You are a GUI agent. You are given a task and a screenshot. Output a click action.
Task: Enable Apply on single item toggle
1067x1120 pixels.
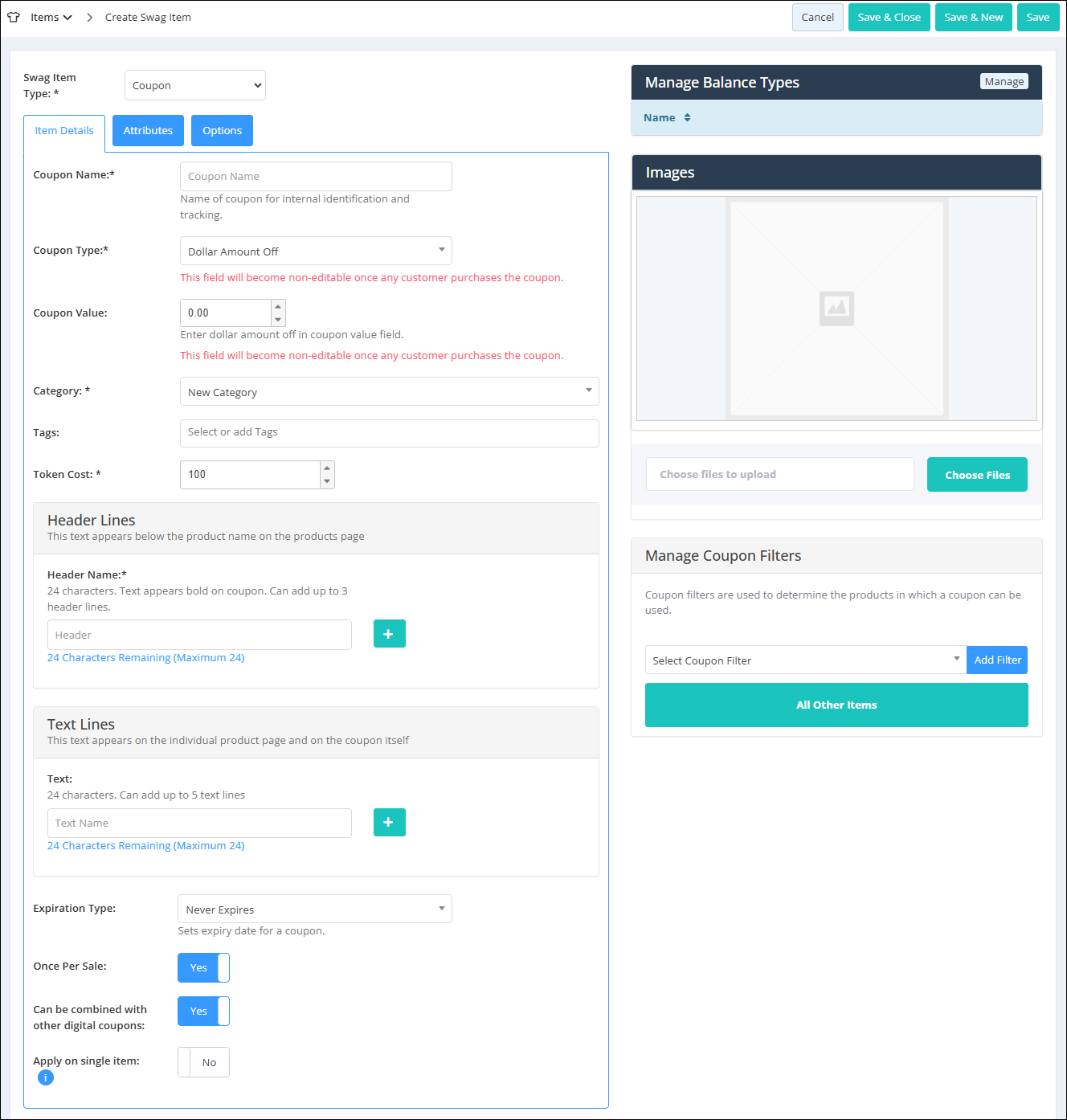coord(203,1062)
